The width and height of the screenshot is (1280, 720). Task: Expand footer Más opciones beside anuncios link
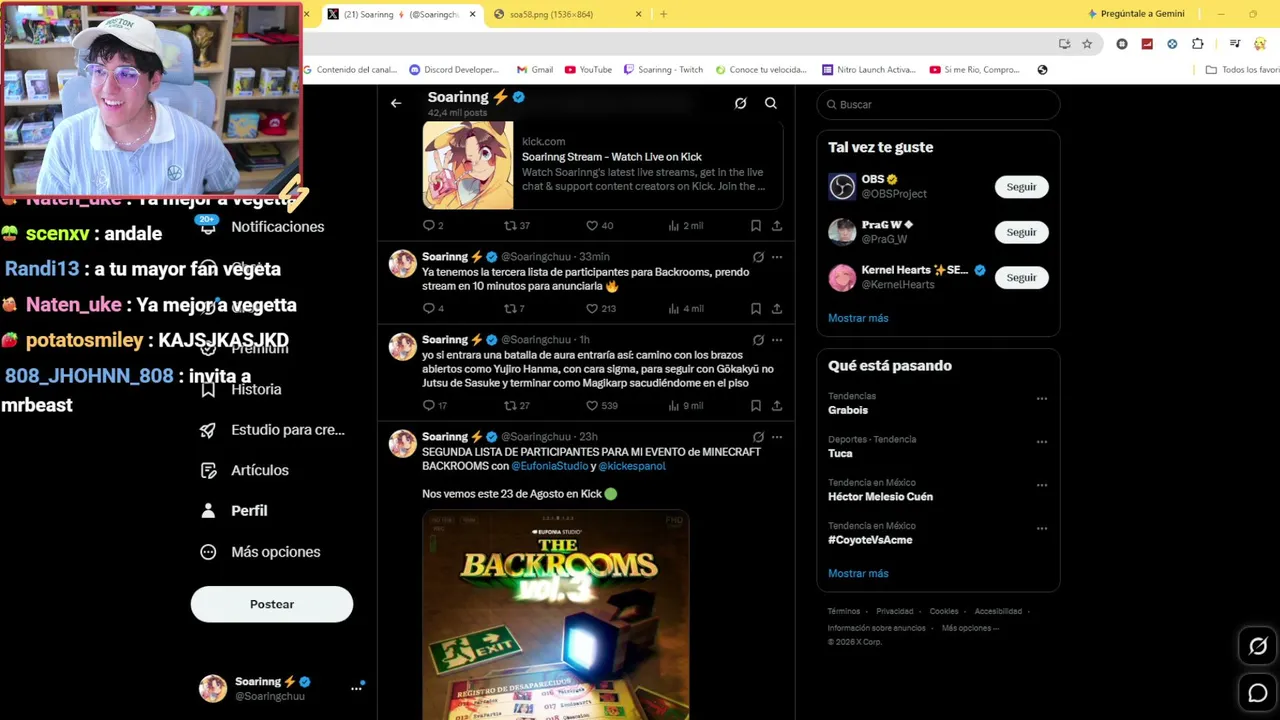coord(970,628)
